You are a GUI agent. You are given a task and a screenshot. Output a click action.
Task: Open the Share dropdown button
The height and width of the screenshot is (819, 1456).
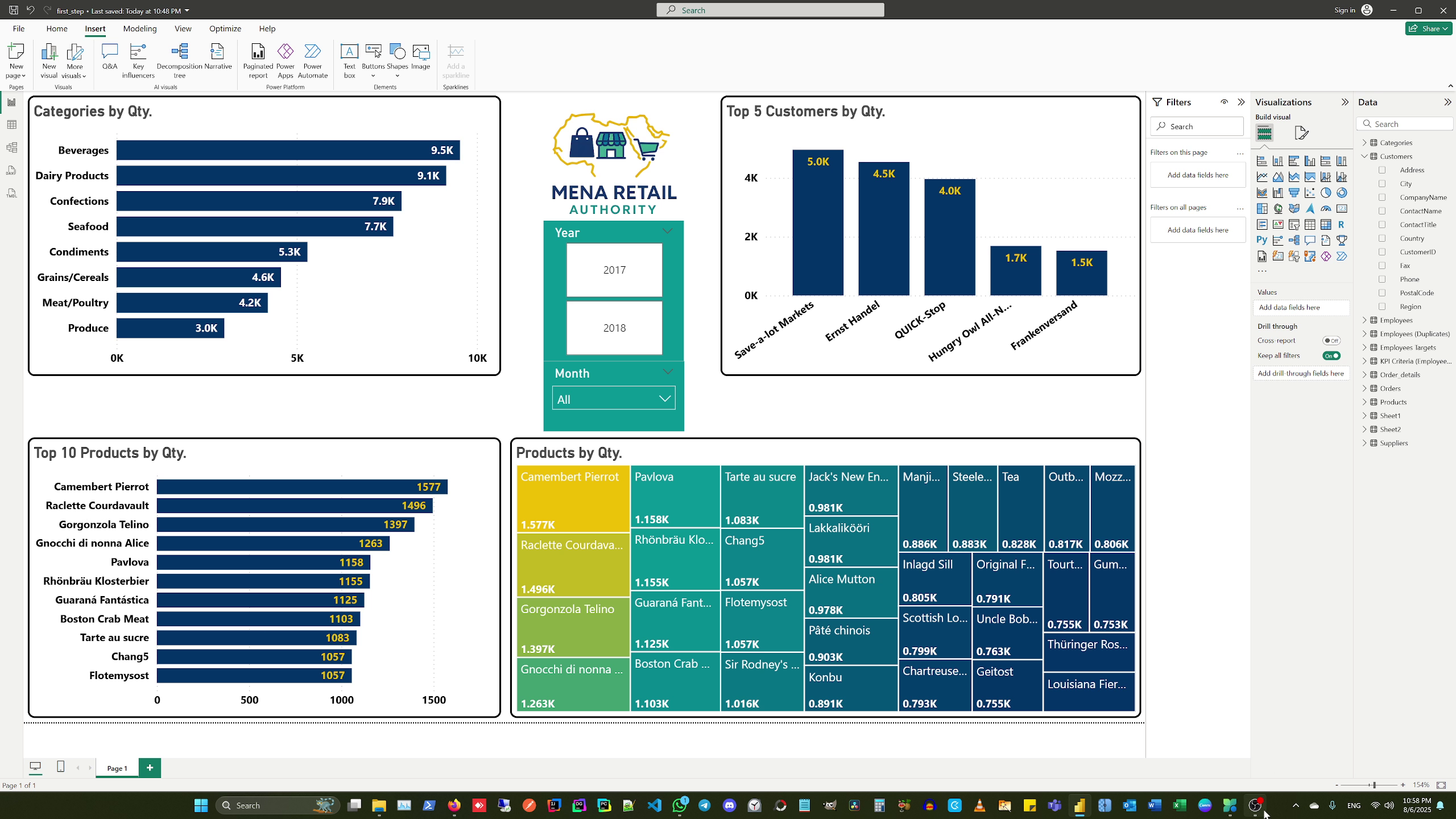pos(1429,28)
